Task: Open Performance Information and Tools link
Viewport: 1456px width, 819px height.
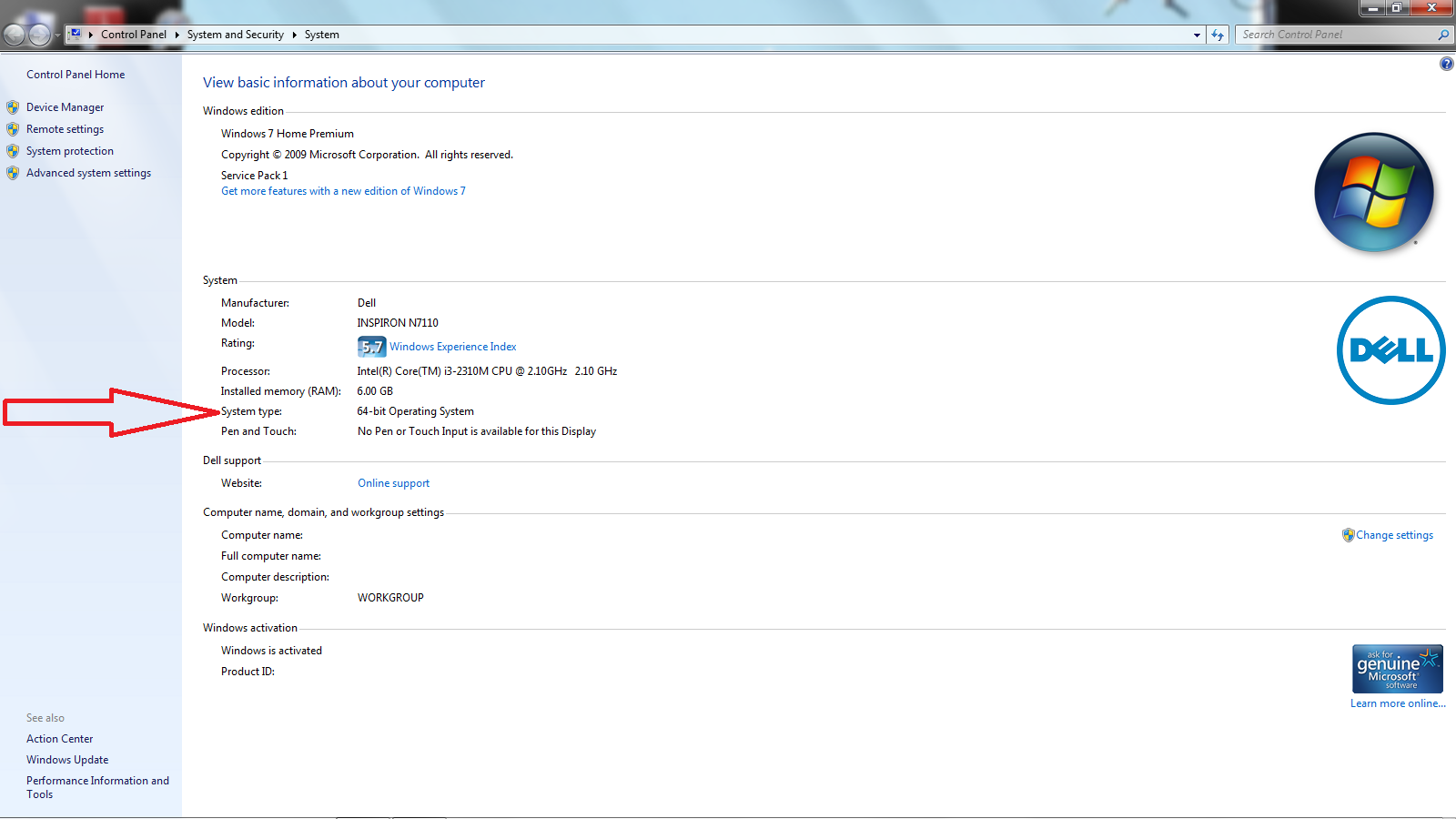Action: click(x=97, y=787)
